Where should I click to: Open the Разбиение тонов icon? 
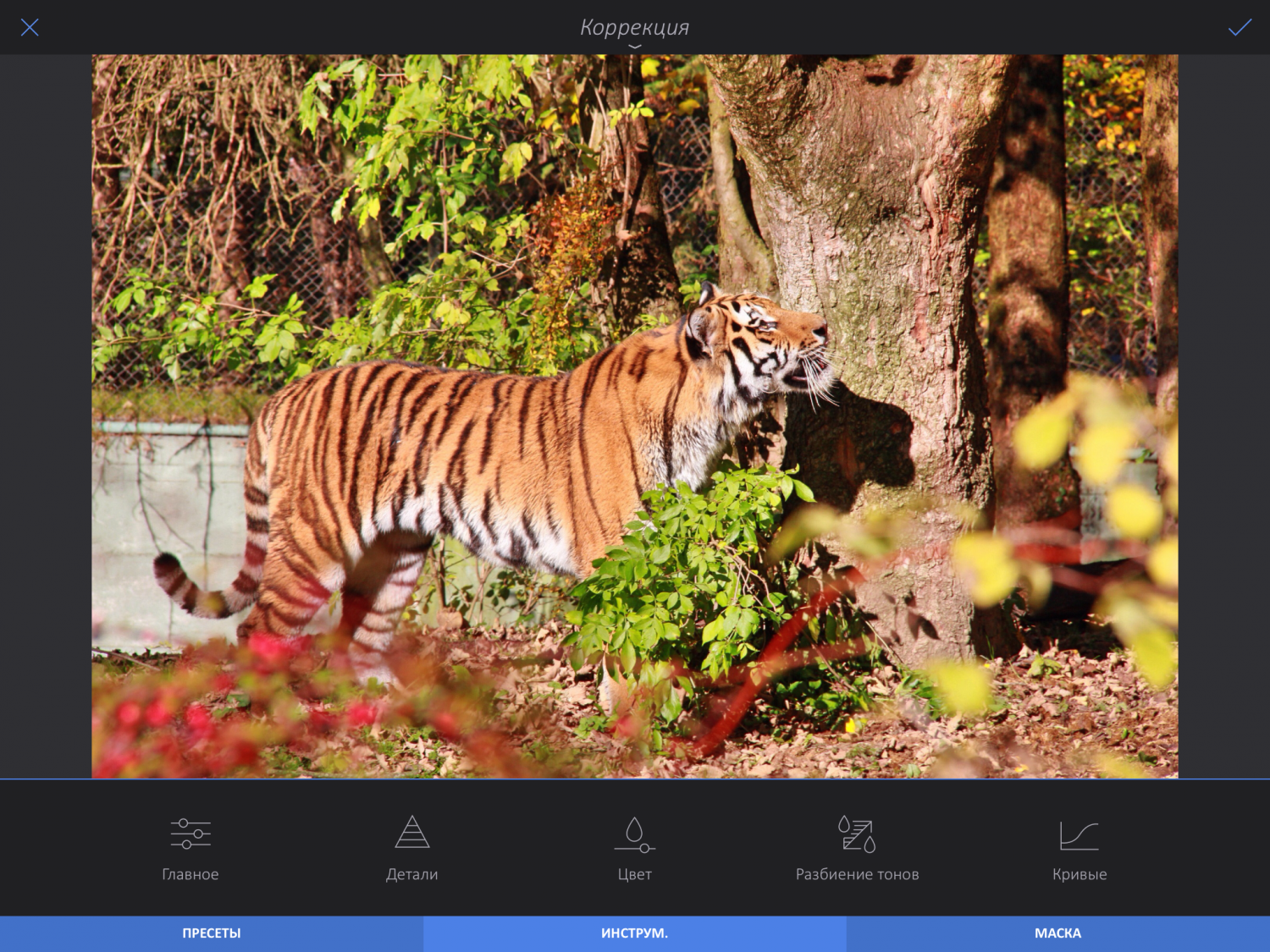click(x=857, y=834)
